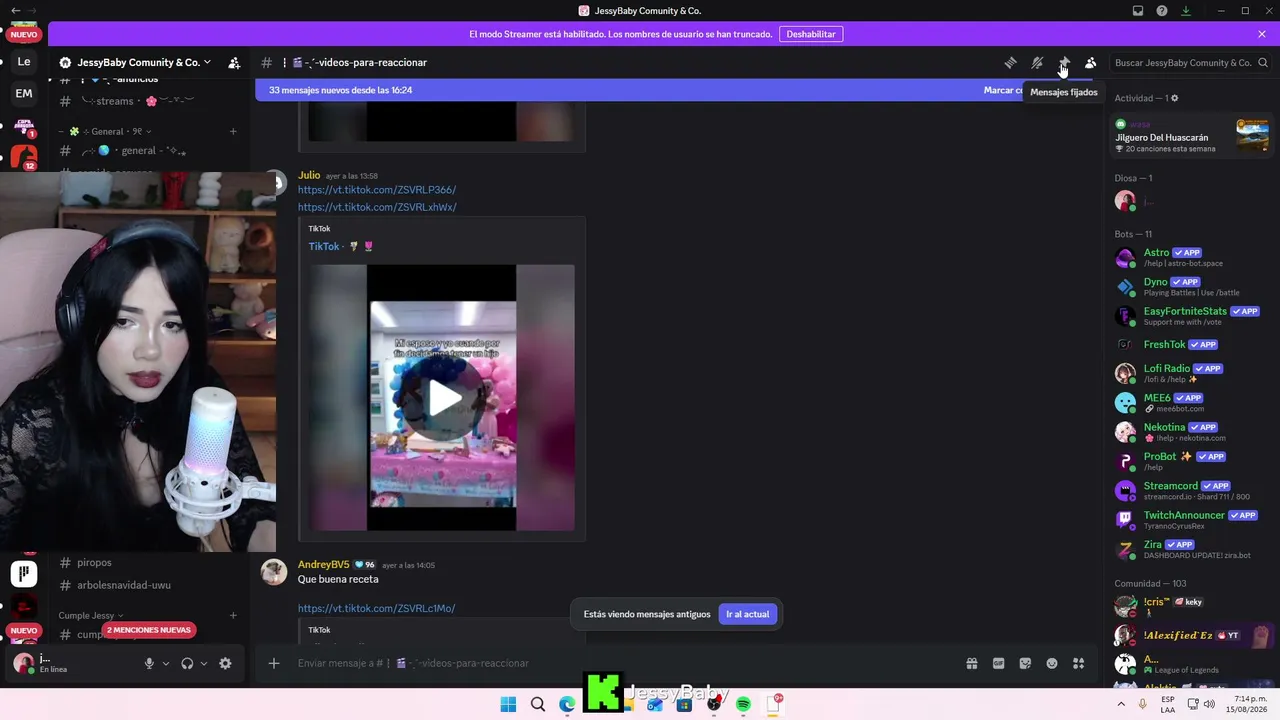
Task: View the TwitchAnnouncer bot profile
Action: [x=1192, y=520]
